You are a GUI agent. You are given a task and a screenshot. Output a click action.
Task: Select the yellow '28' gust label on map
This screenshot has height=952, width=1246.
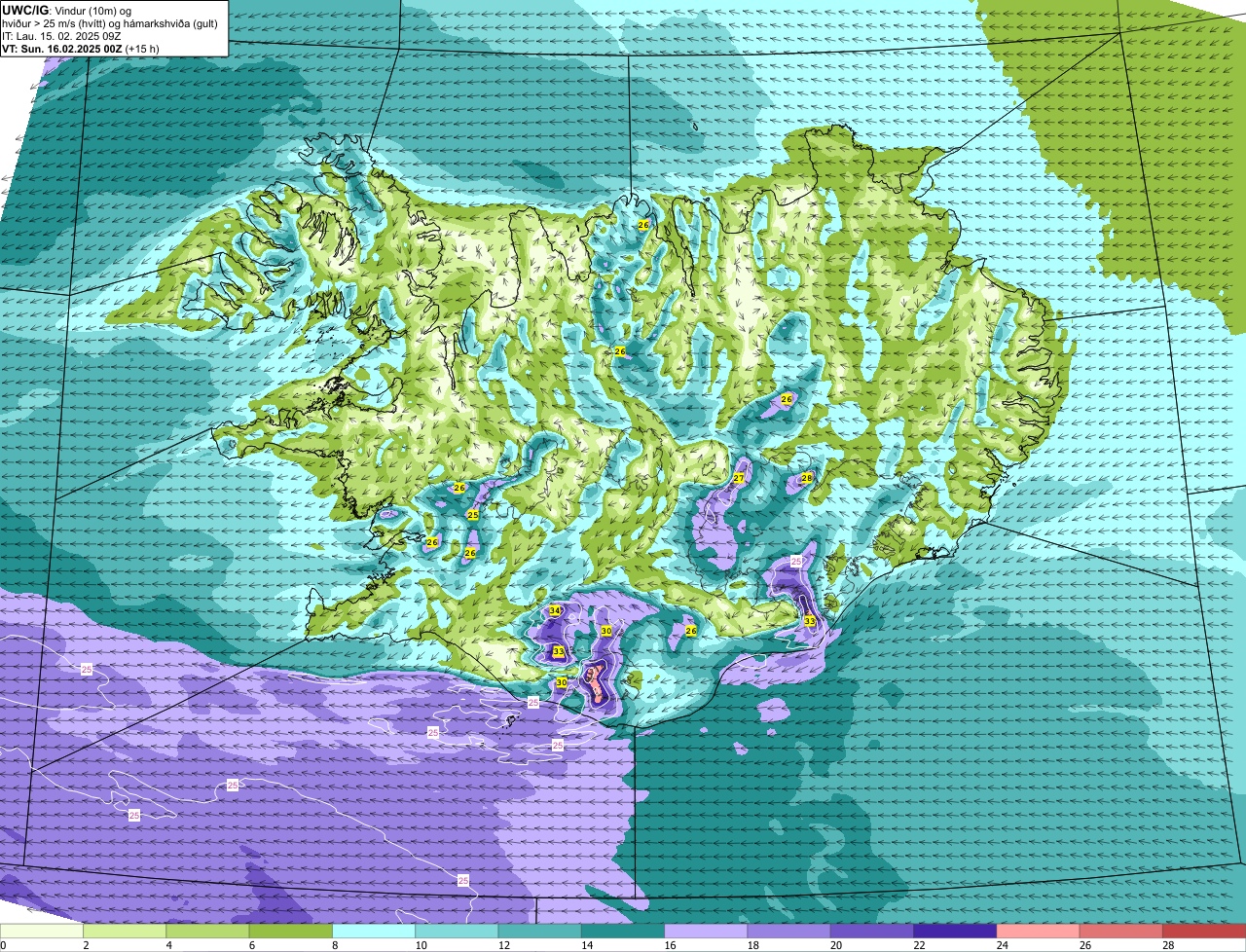[x=807, y=478]
